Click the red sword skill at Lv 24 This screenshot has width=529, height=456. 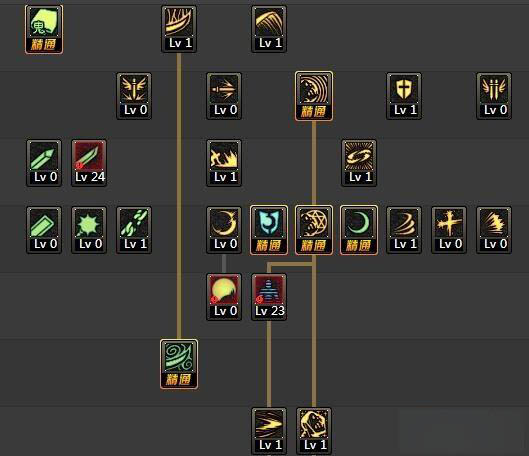[x=89, y=163]
